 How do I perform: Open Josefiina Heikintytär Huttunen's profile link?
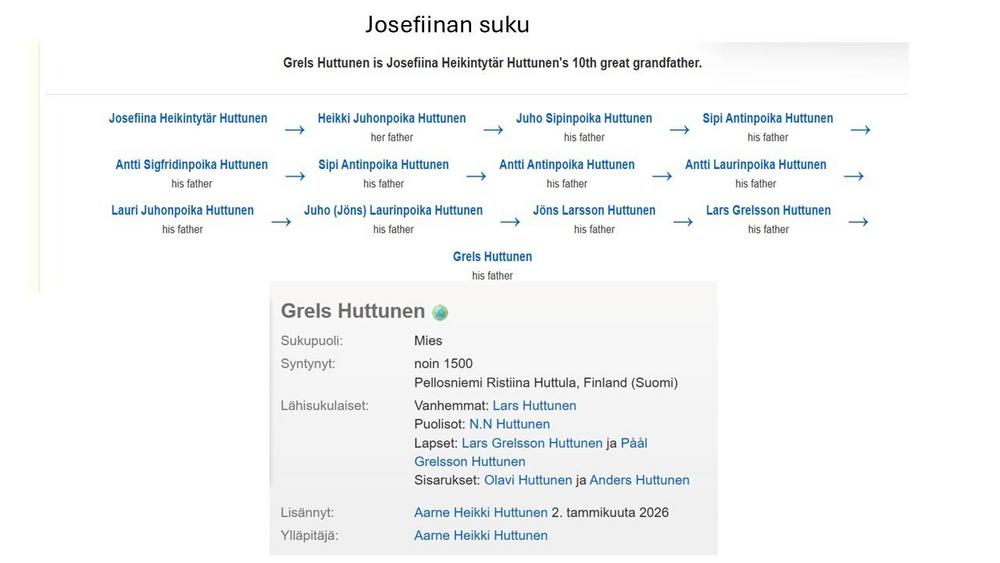pyautogui.click(x=188, y=118)
